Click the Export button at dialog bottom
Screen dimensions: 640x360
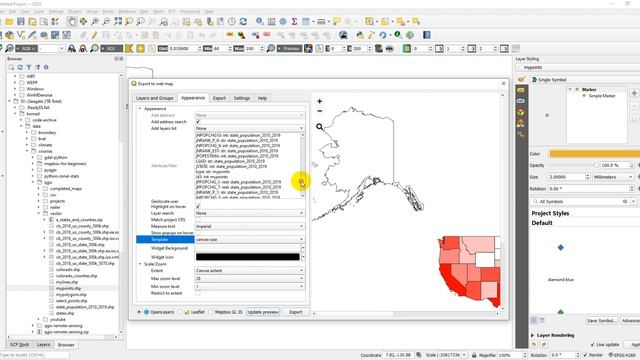(296, 312)
